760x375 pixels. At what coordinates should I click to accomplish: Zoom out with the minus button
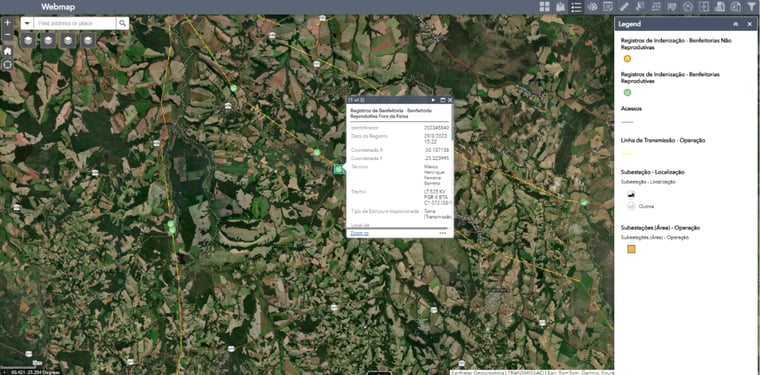[x=7, y=35]
